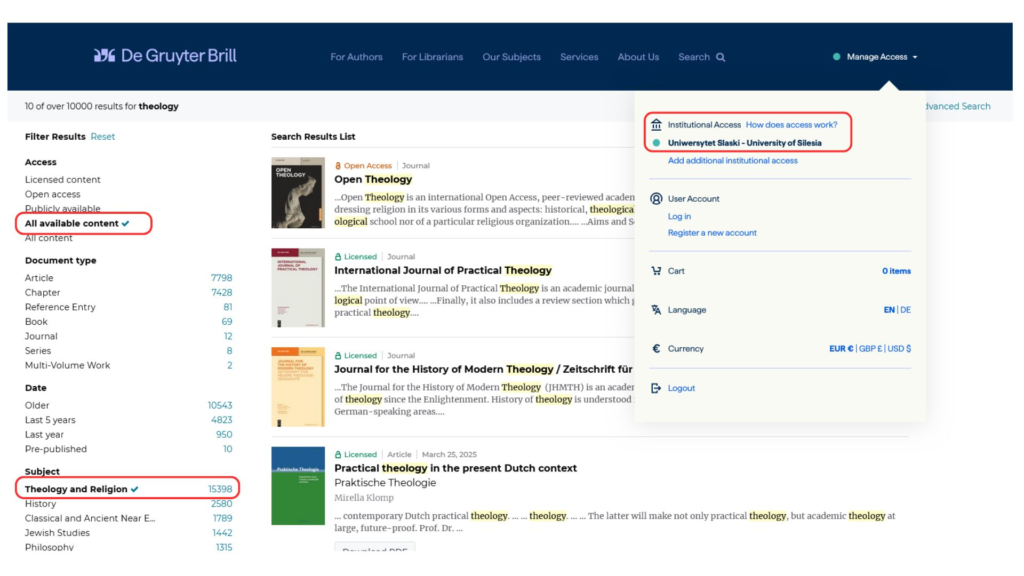
Task: Open the Services menu
Action: coord(579,57)
